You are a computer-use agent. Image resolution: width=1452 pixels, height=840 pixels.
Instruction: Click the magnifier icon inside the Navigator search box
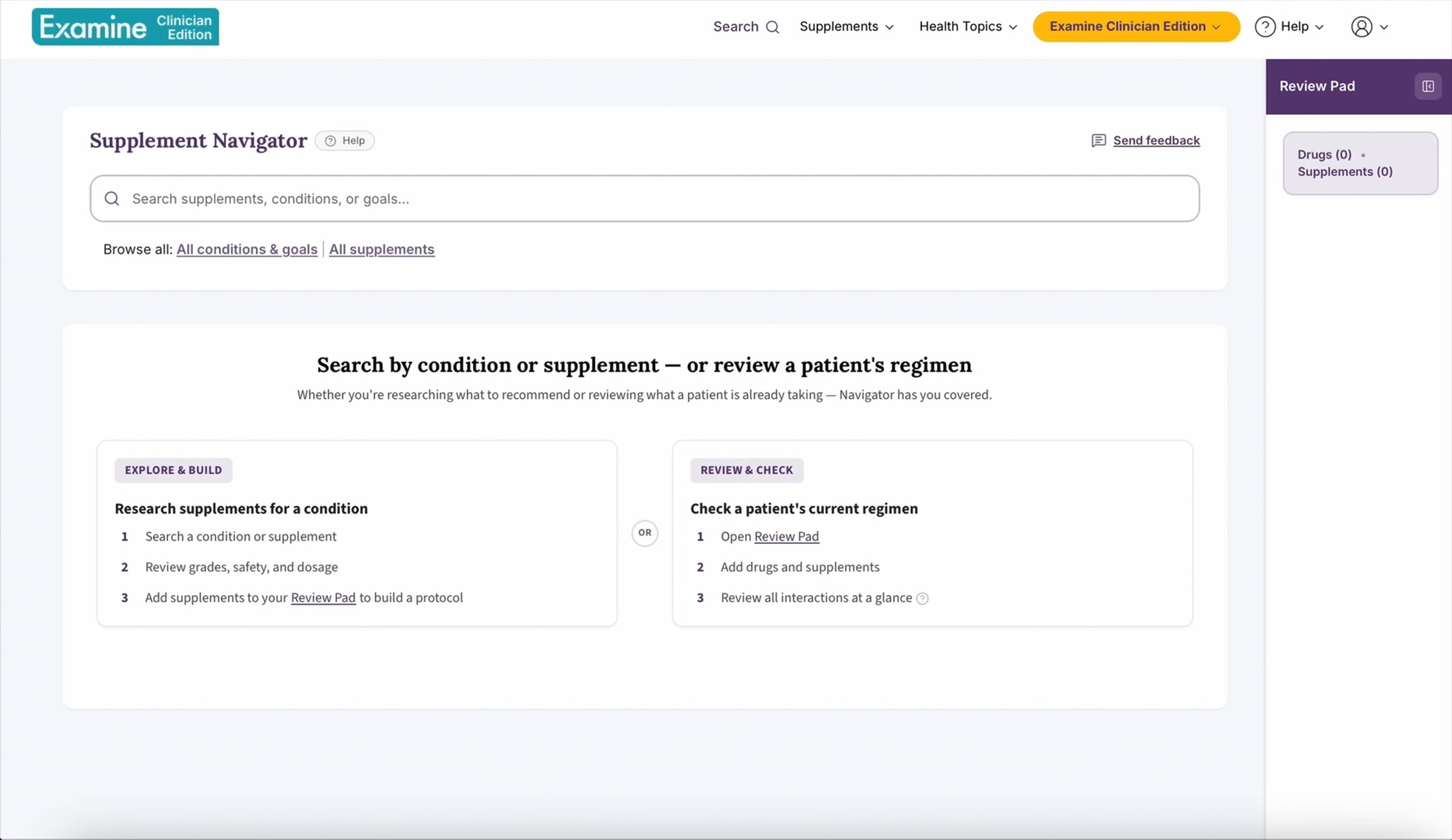click(112, 199)
